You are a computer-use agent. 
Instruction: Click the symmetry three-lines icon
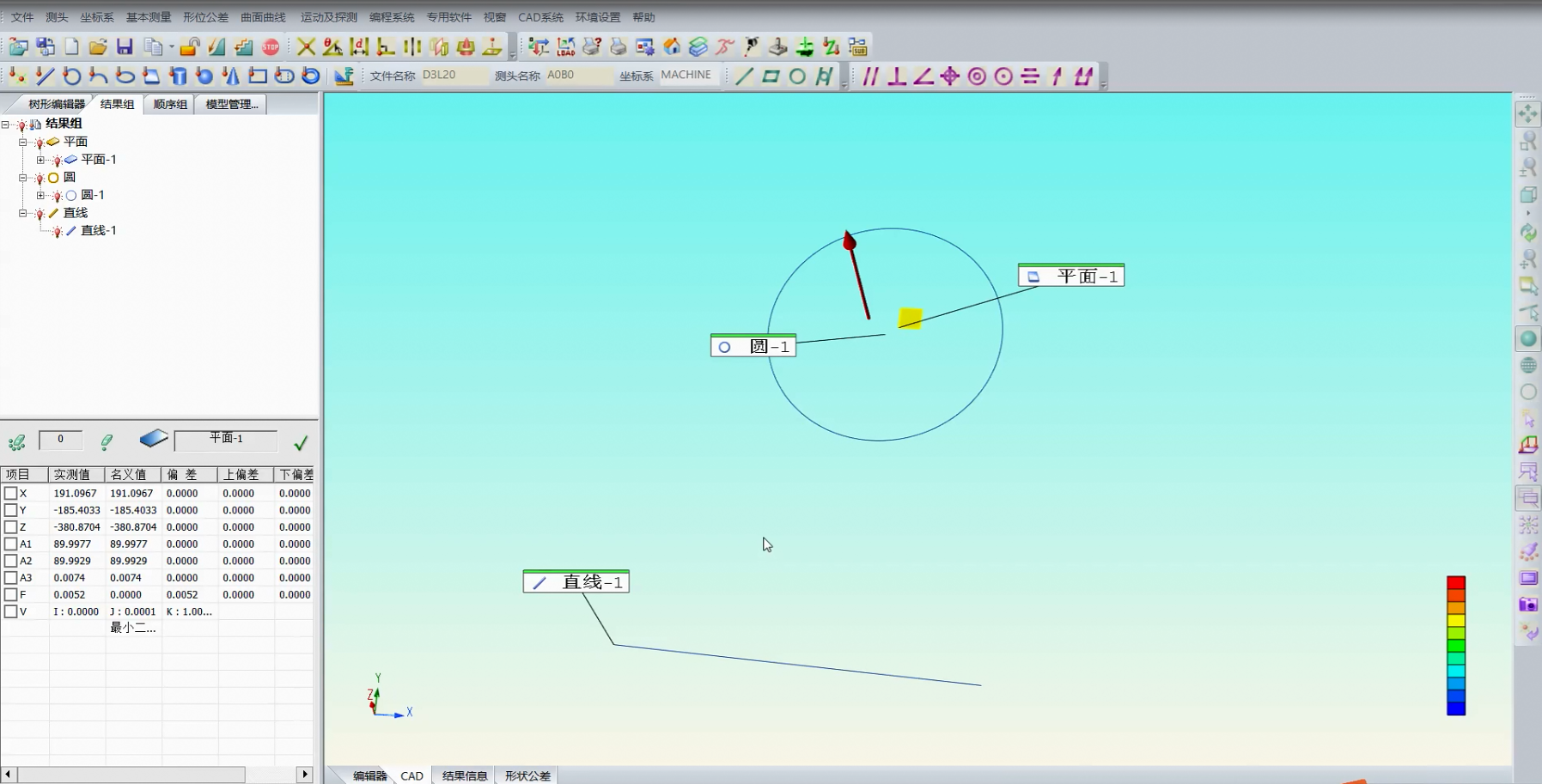click(x=1030, y=76)
